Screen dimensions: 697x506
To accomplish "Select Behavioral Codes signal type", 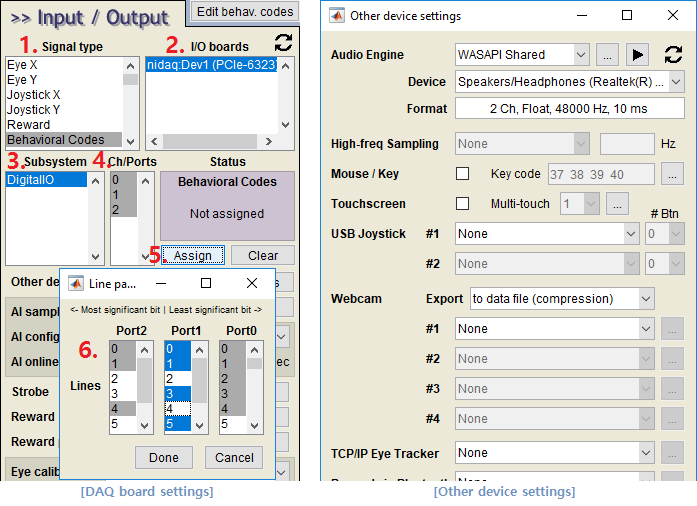I will pyautogui.click(x=64, y=140).
